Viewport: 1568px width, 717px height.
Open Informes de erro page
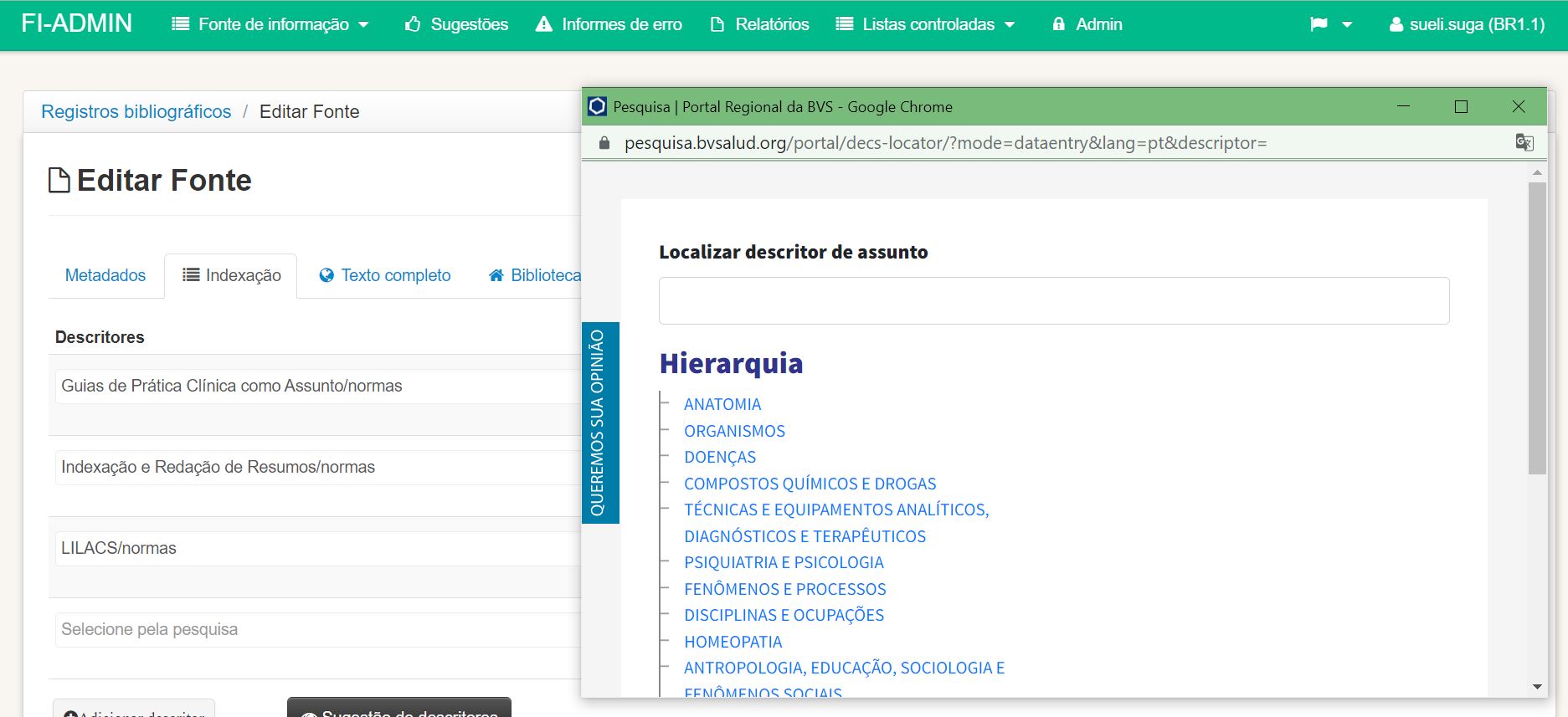tap(609, 24)
